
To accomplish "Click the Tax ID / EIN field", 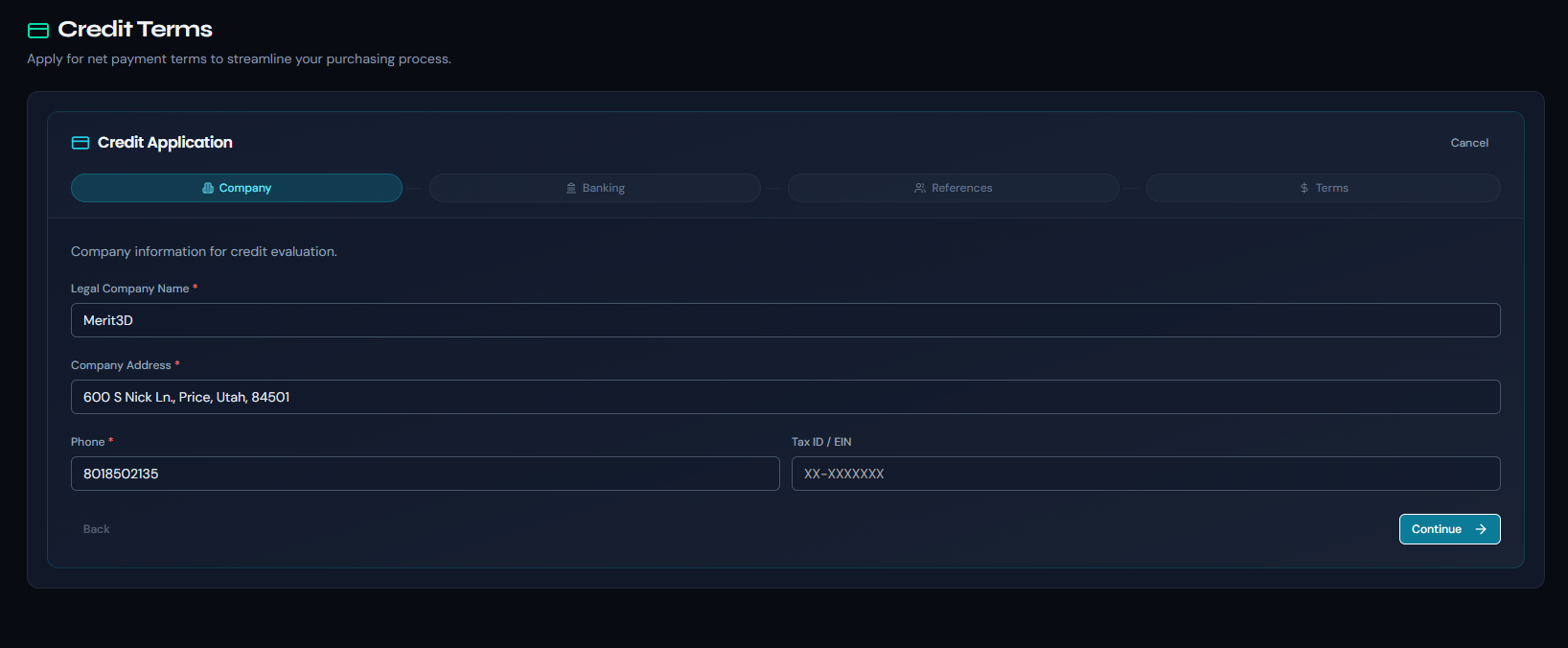I will click(1145, 474).
